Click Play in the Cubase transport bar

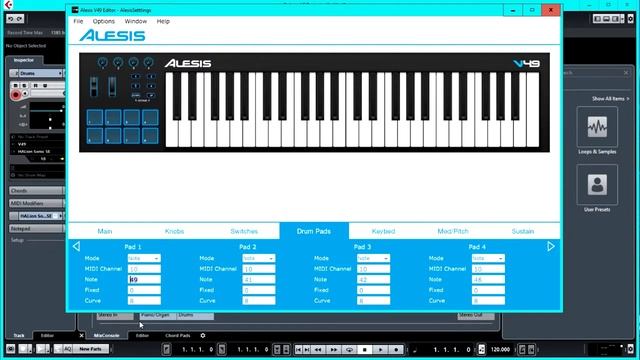coord(380,349)
